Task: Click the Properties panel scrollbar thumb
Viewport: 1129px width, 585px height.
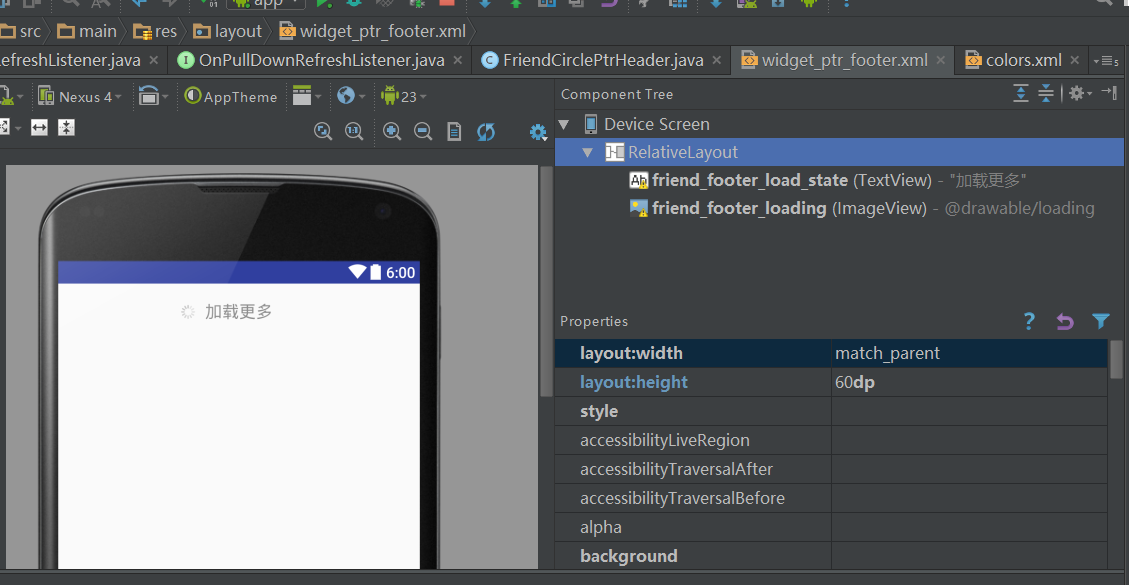Action: [x=1116, y=359]
